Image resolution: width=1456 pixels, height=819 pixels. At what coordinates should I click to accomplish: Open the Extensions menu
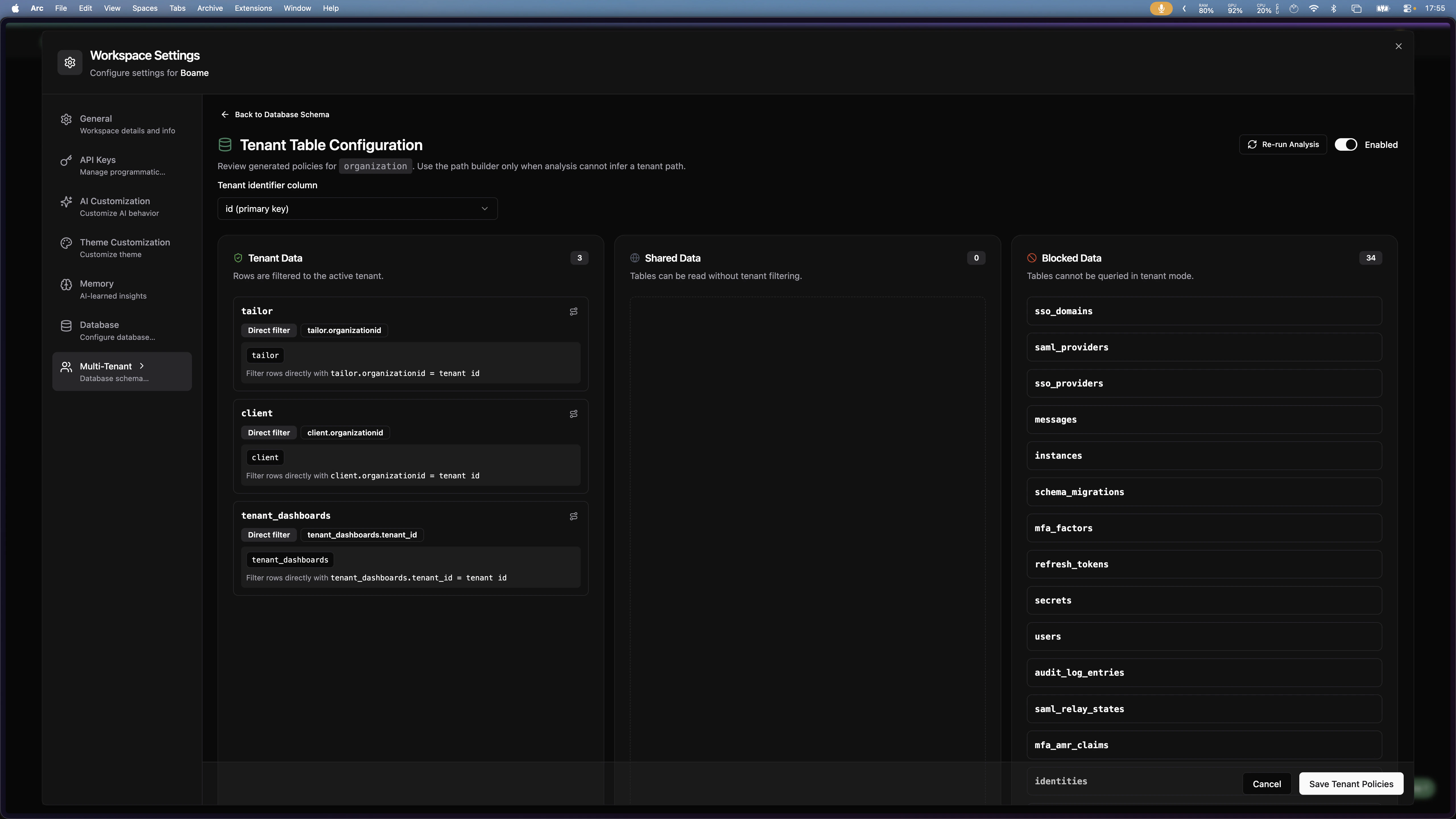(x=253, y=9)
